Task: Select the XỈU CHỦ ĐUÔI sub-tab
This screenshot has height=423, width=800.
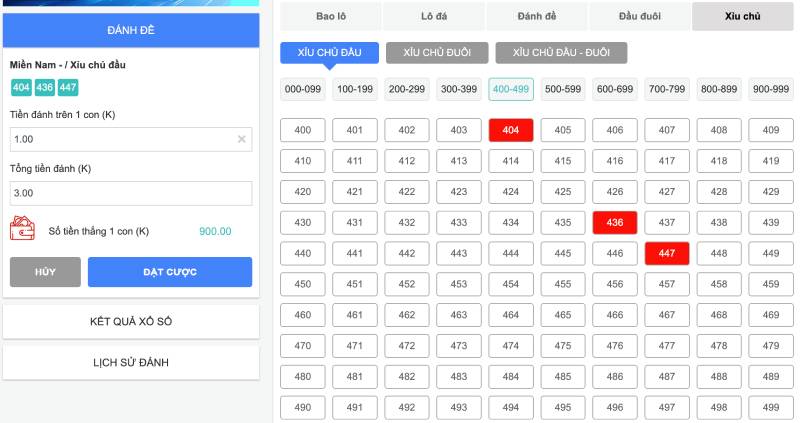Action: 437,52
